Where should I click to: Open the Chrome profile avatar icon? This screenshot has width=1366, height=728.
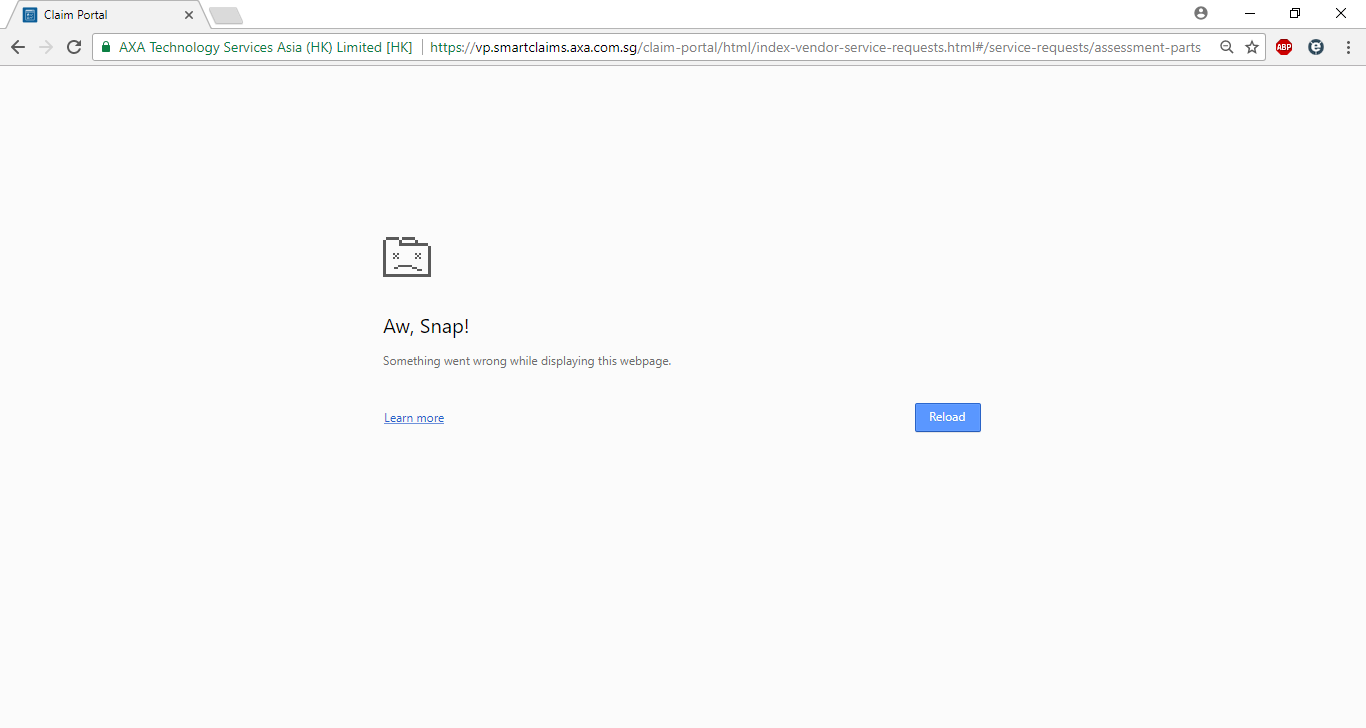tap(1201, 13)
